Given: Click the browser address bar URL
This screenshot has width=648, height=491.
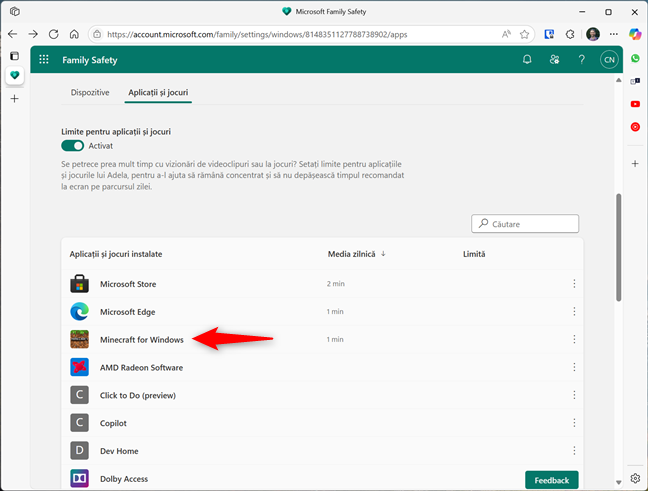Looking at the screenshot, I should coord(257,34).
